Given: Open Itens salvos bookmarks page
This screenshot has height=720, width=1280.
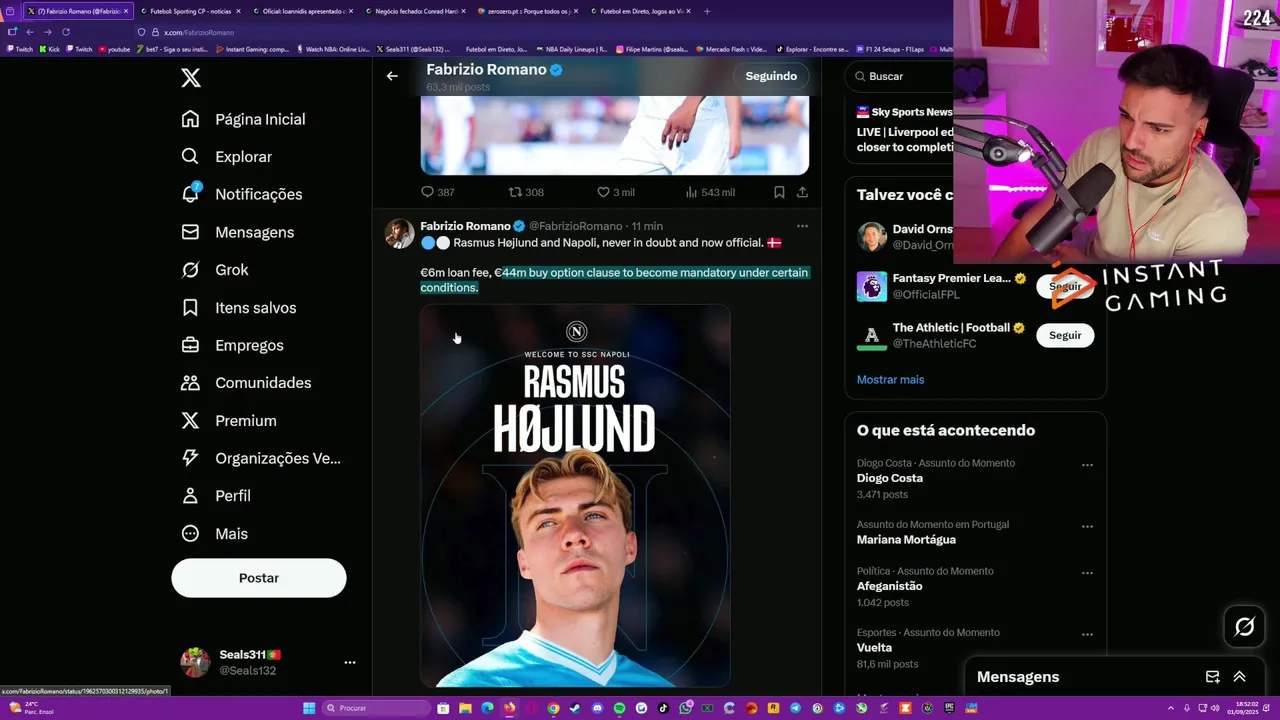Looking at the screenshot, I should click(238, 308).
